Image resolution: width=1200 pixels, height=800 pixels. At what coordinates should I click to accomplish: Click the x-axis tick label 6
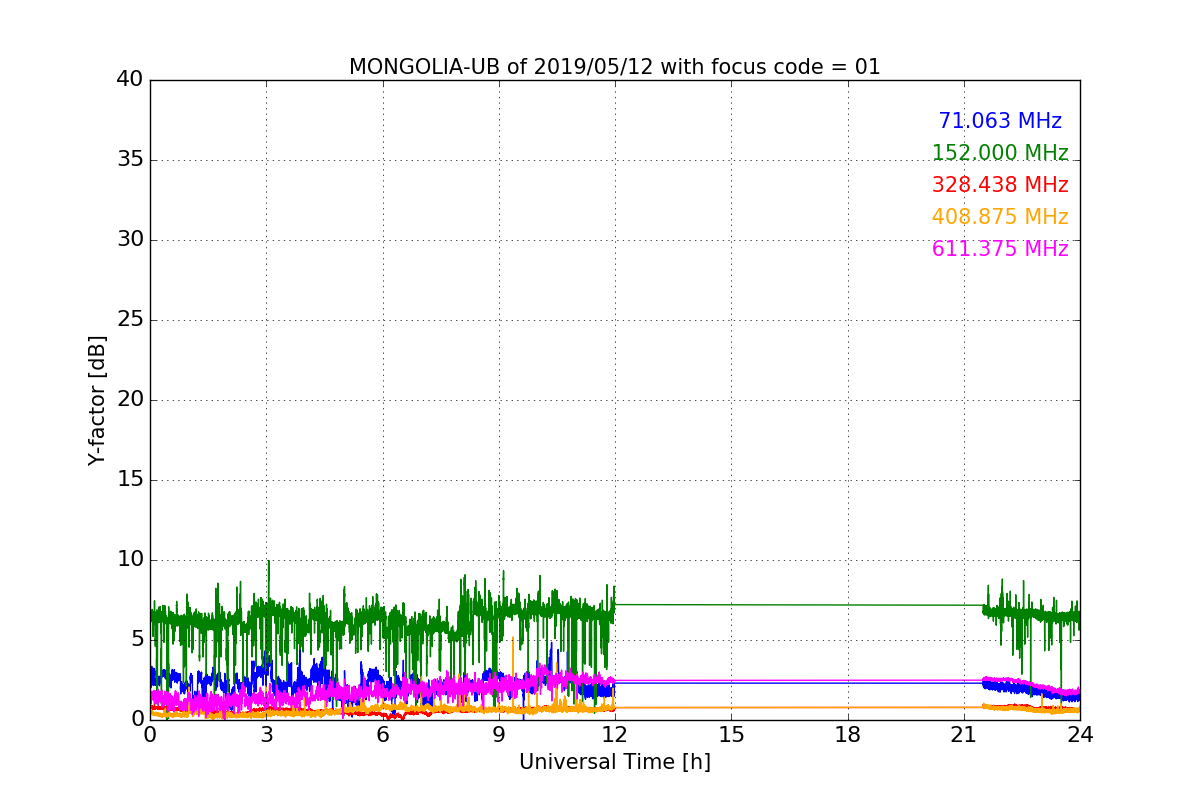(382, 734)
